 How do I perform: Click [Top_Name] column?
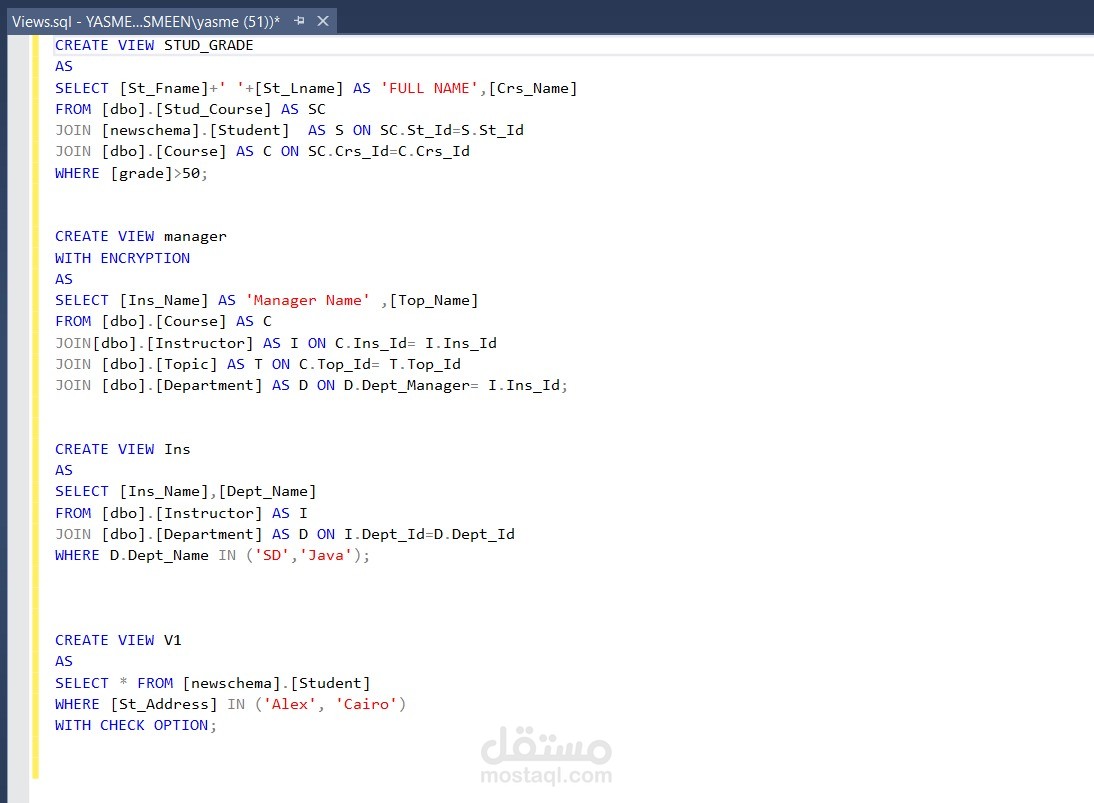434,301
